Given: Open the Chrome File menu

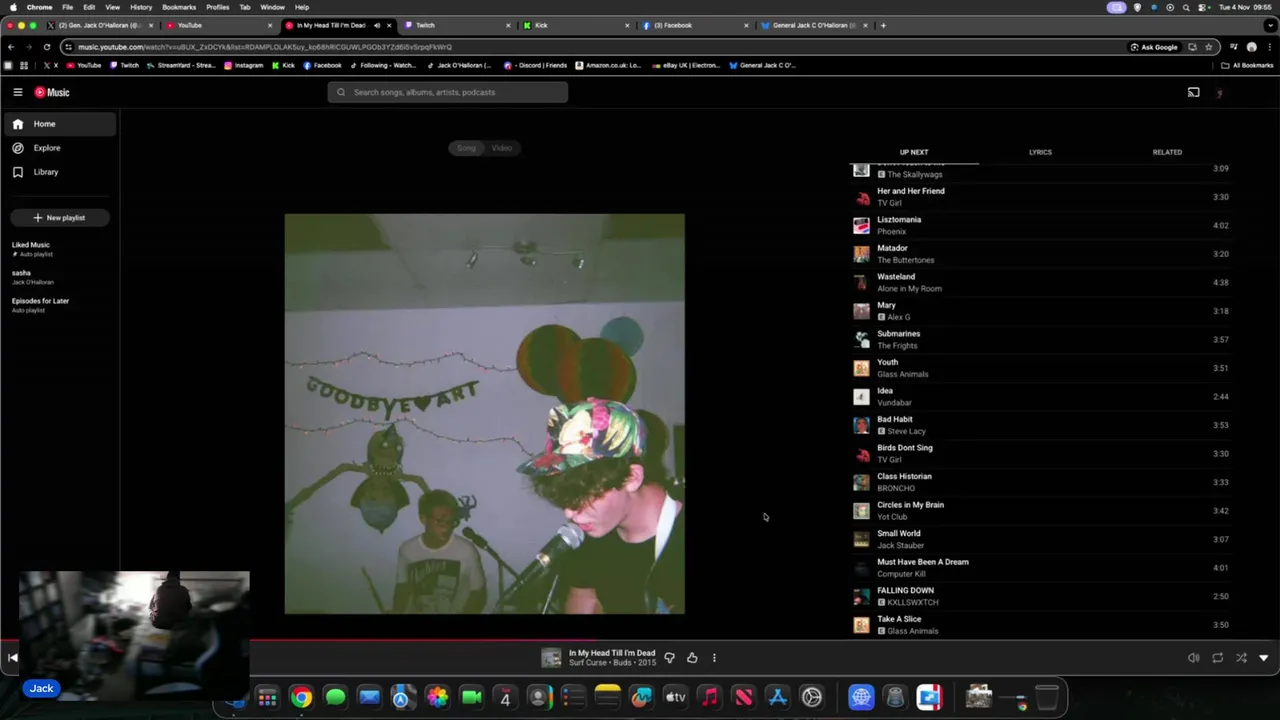Looking at the screenshot, I should 67,7.
